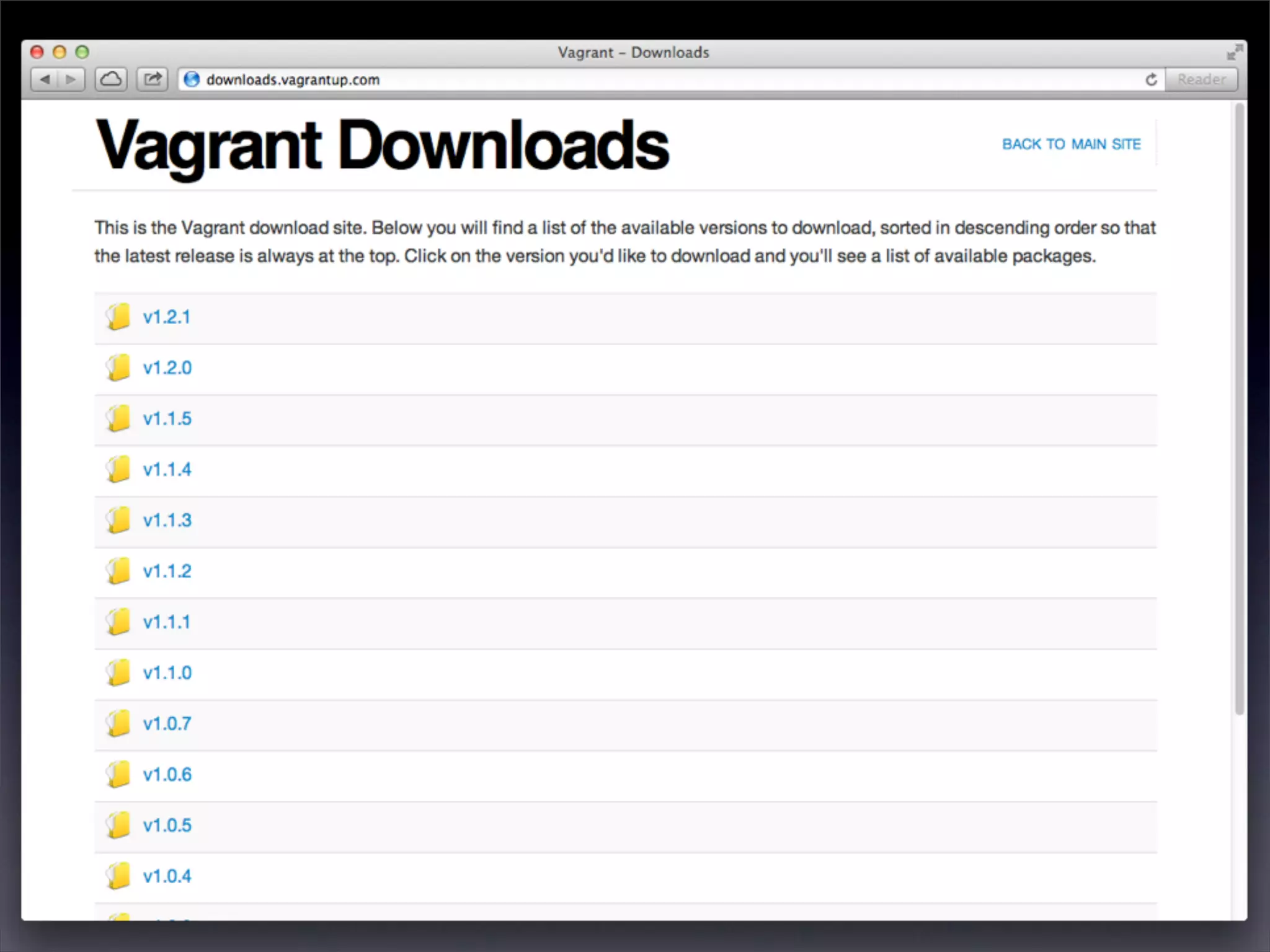Click the green zoom window button
1270x952 pixels.
coord(82,52)
